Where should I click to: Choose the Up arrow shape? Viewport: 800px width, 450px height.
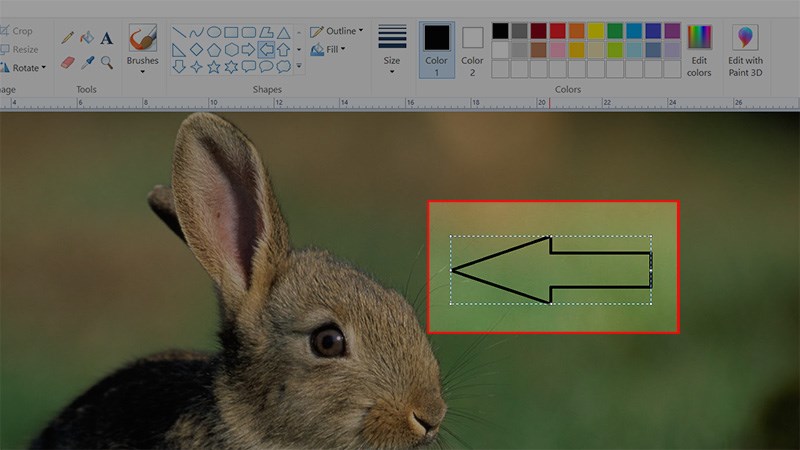click(x=284, y=49)
